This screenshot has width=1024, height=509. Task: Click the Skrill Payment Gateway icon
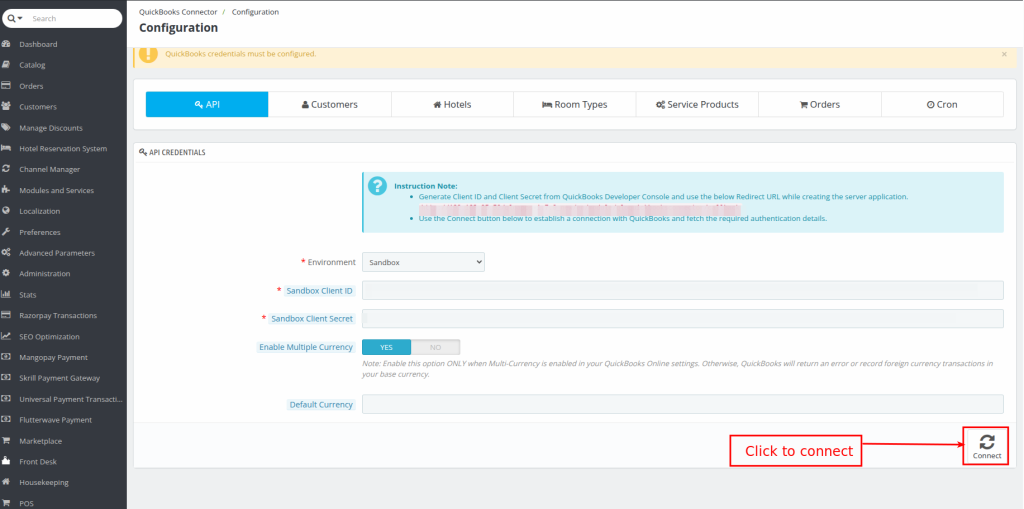(x=6, y=378)
